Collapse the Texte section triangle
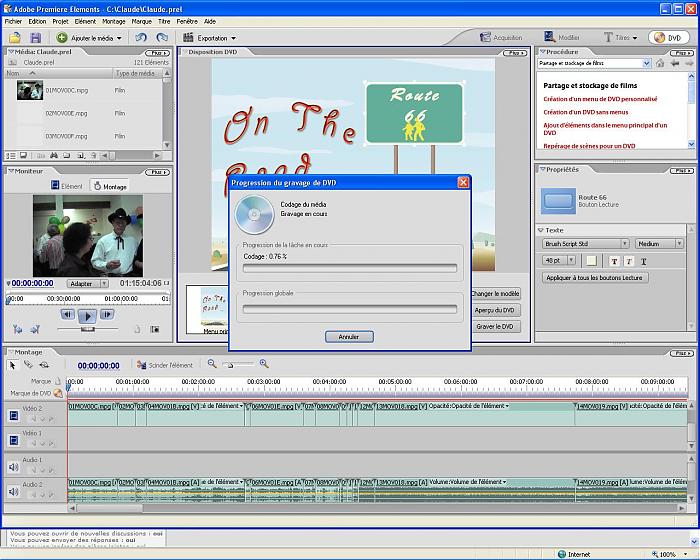The width and height of the screenshot is (700, 560). pyautogui.click(x=541, y=230)
